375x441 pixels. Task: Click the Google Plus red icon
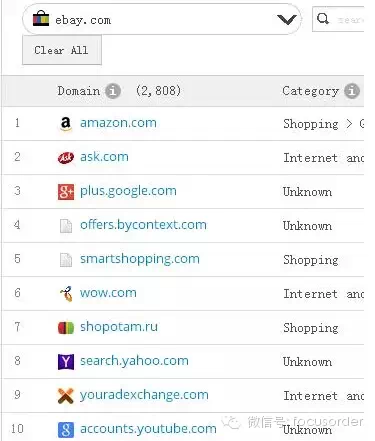pyautogui.click(x=66, y=192)
